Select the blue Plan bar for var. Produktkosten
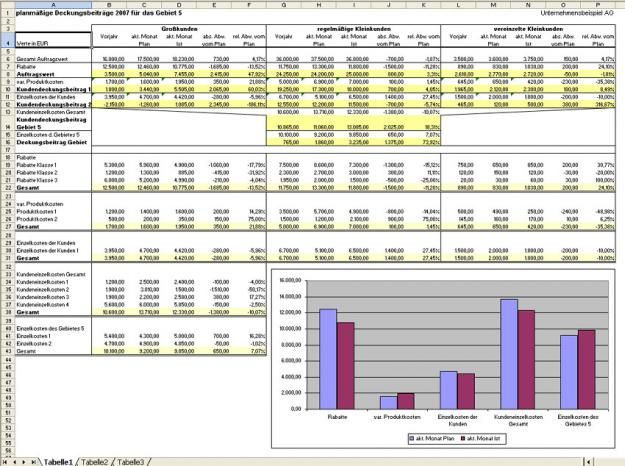 click(x=388, y=403)
